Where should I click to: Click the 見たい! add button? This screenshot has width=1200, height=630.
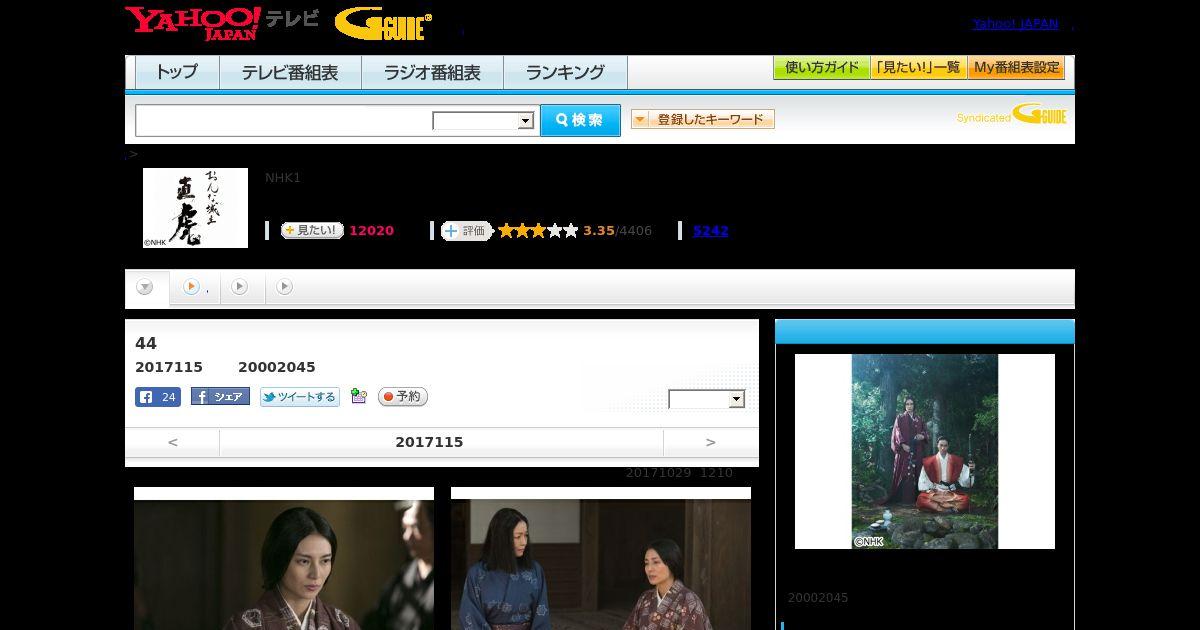[312, 230]
